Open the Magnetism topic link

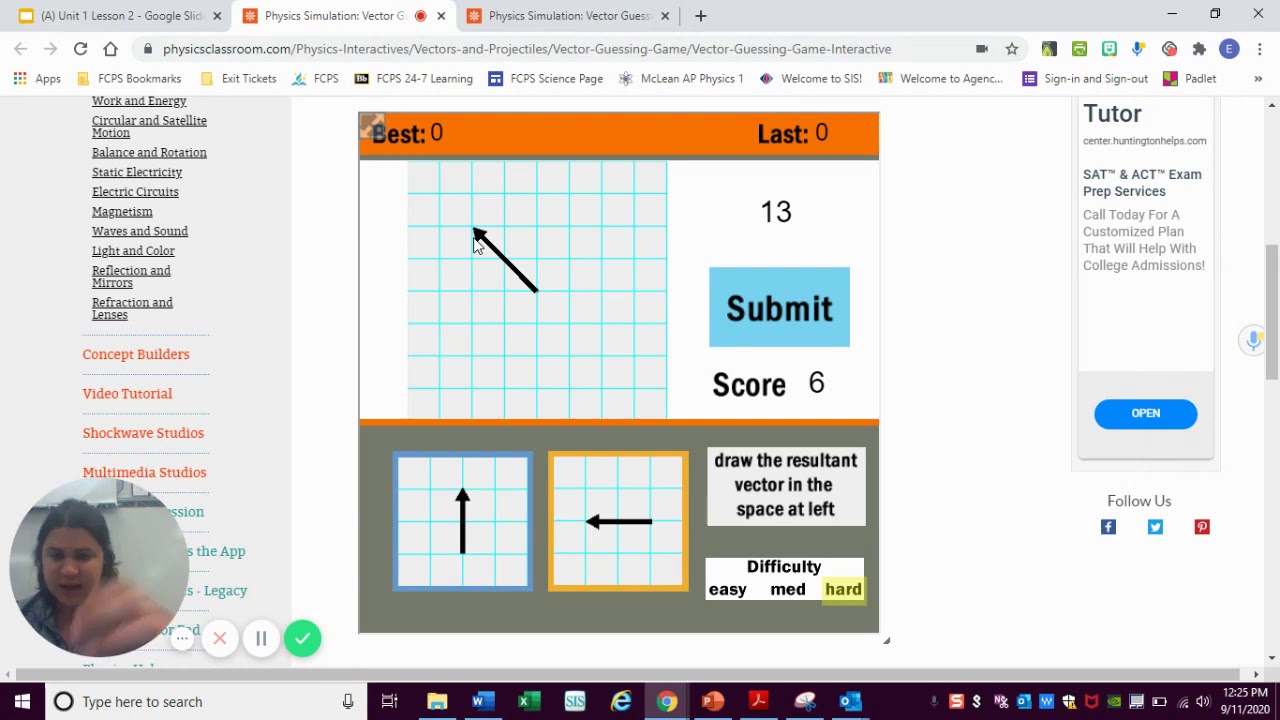point(122,211)
